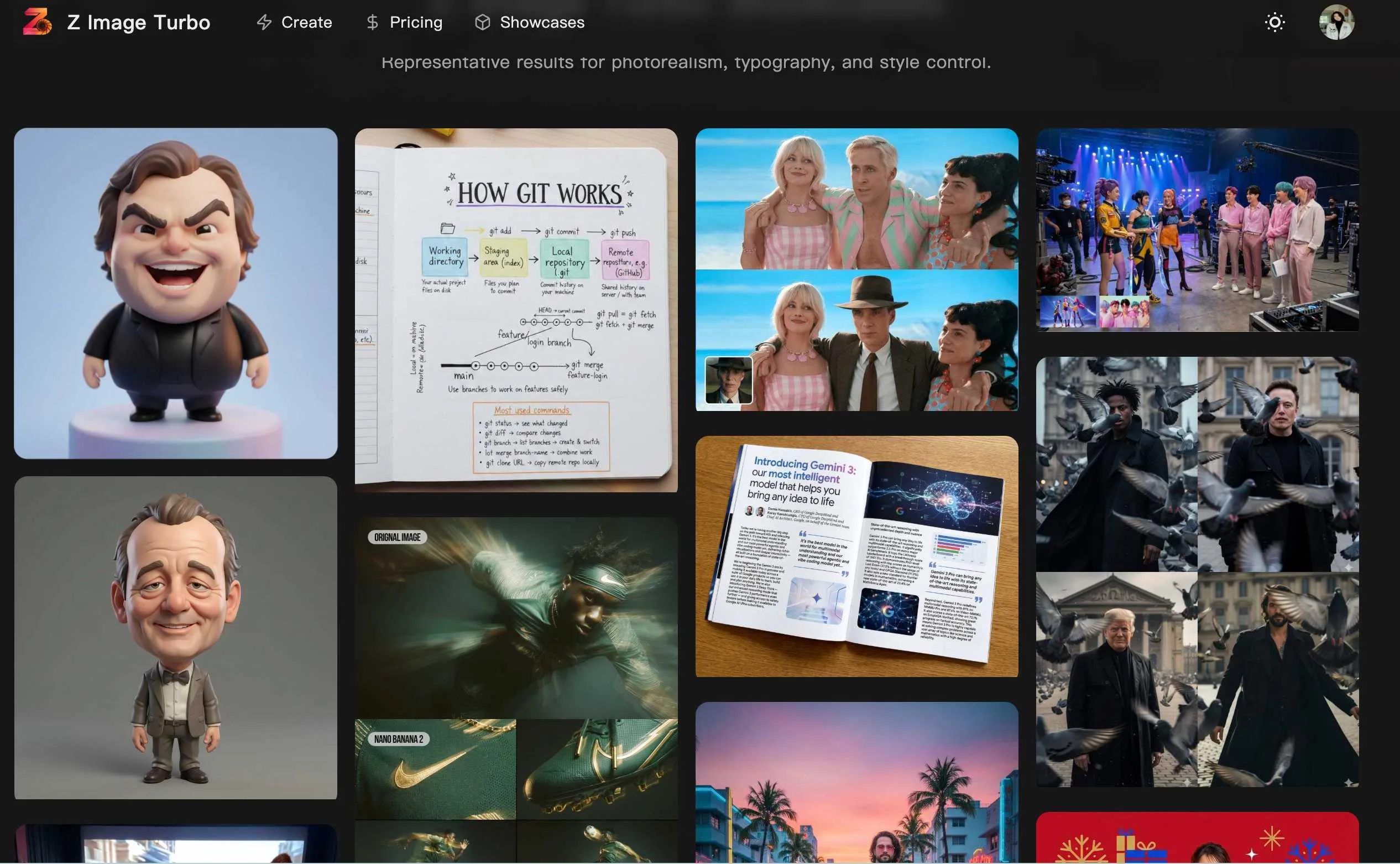Open the red holiday snowflake card image
The height and width of the screenshot is (864, 1400).
tap(1197, 837)
